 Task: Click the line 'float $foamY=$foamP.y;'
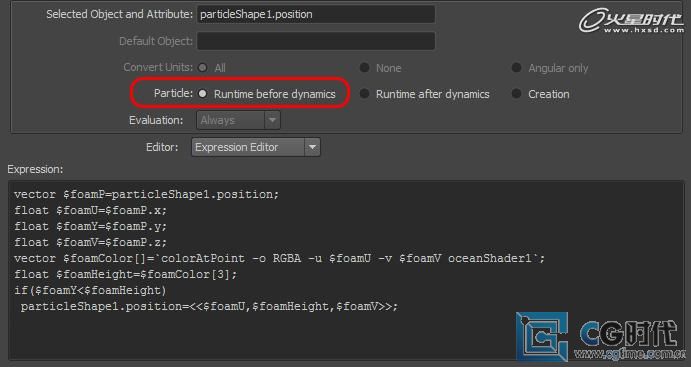pos(90,226)
